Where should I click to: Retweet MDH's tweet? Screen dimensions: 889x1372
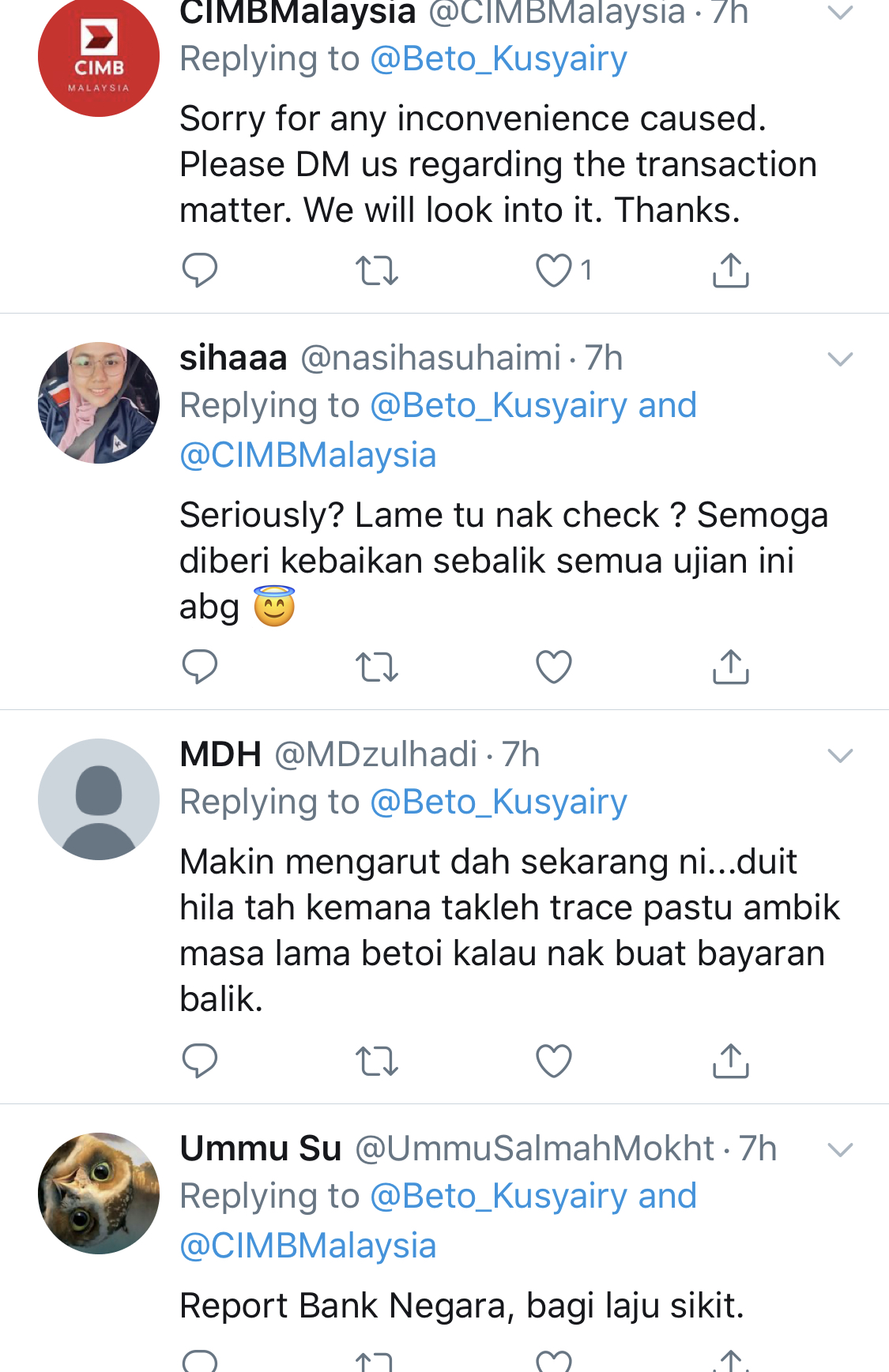[376, 1061]
